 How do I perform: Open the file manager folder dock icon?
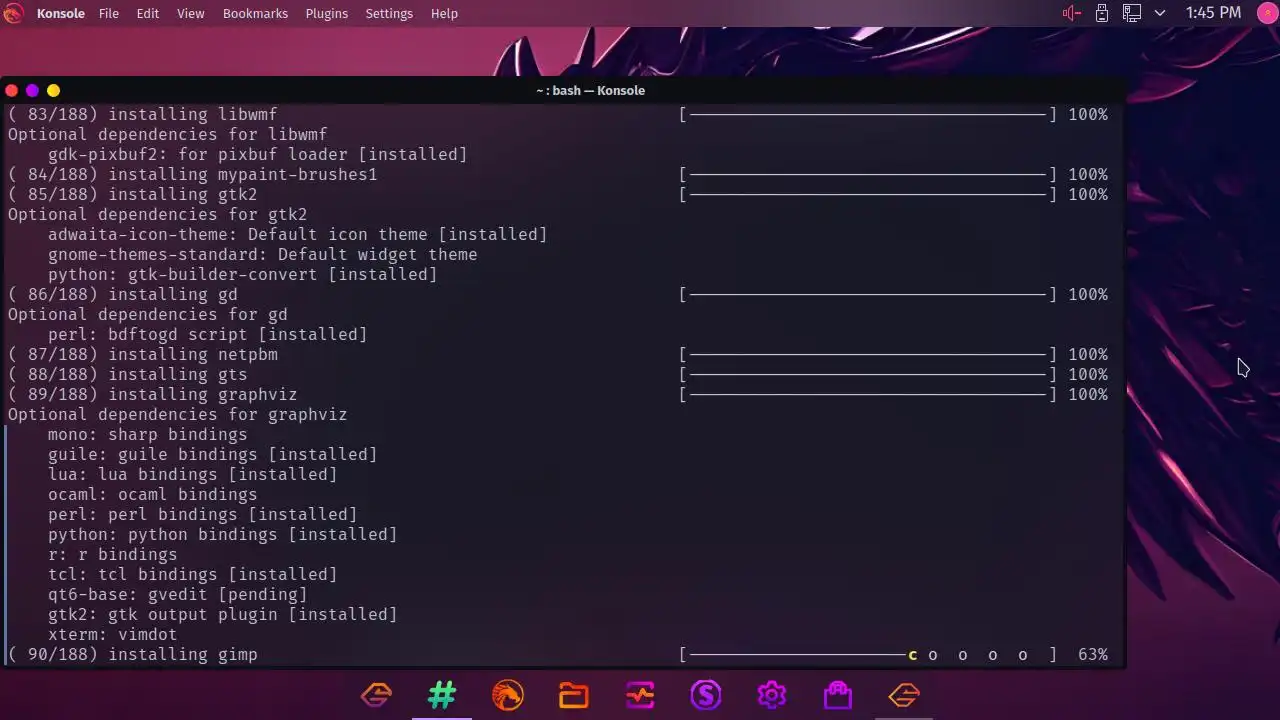(574, 694)
